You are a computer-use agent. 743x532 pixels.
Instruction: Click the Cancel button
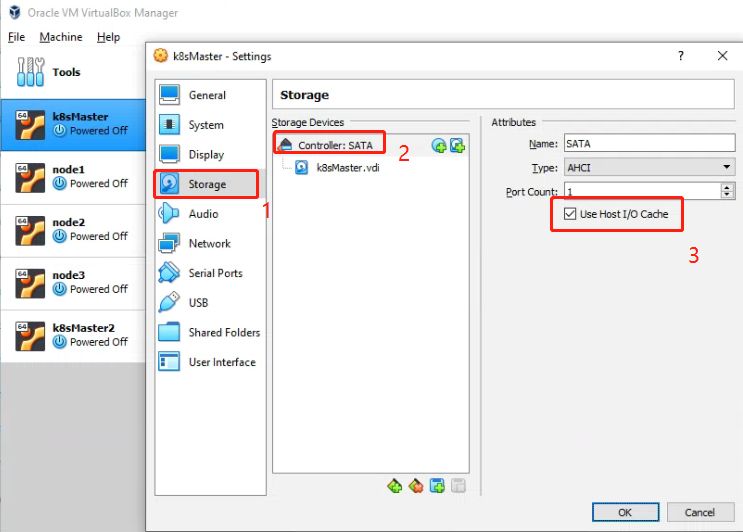699,512
